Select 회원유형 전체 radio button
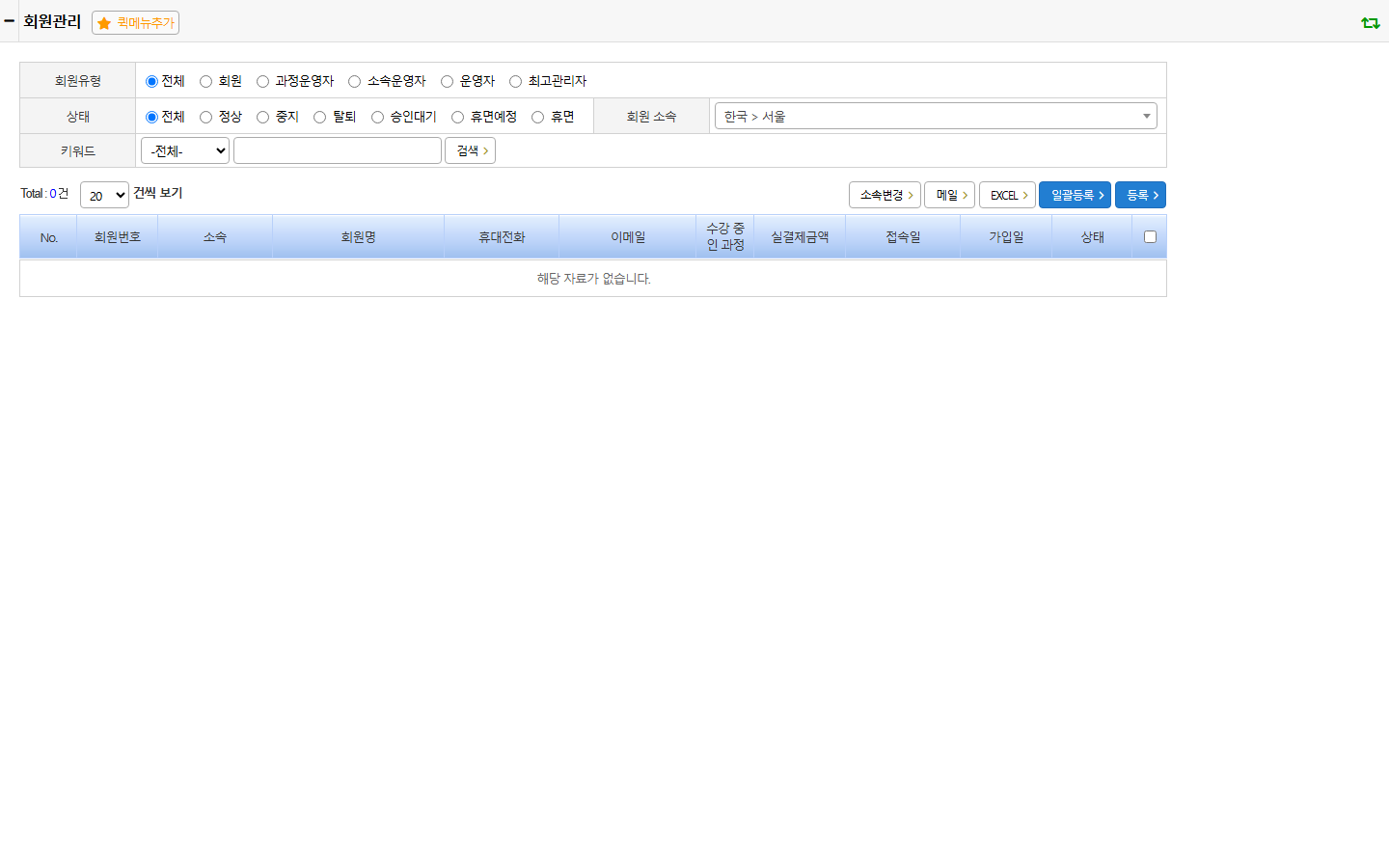 pos(151,81)
